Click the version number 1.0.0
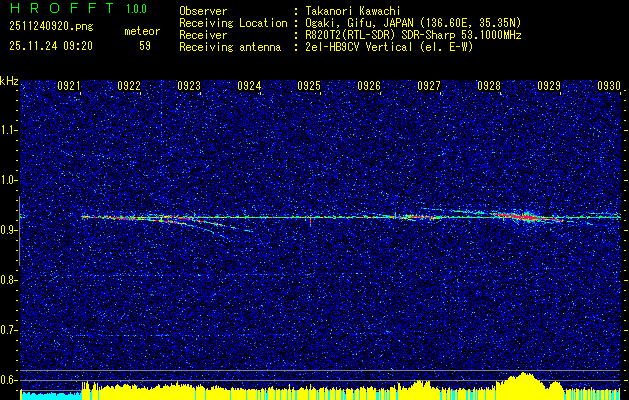The image size is (629, 400). click(x=136, y=9)
